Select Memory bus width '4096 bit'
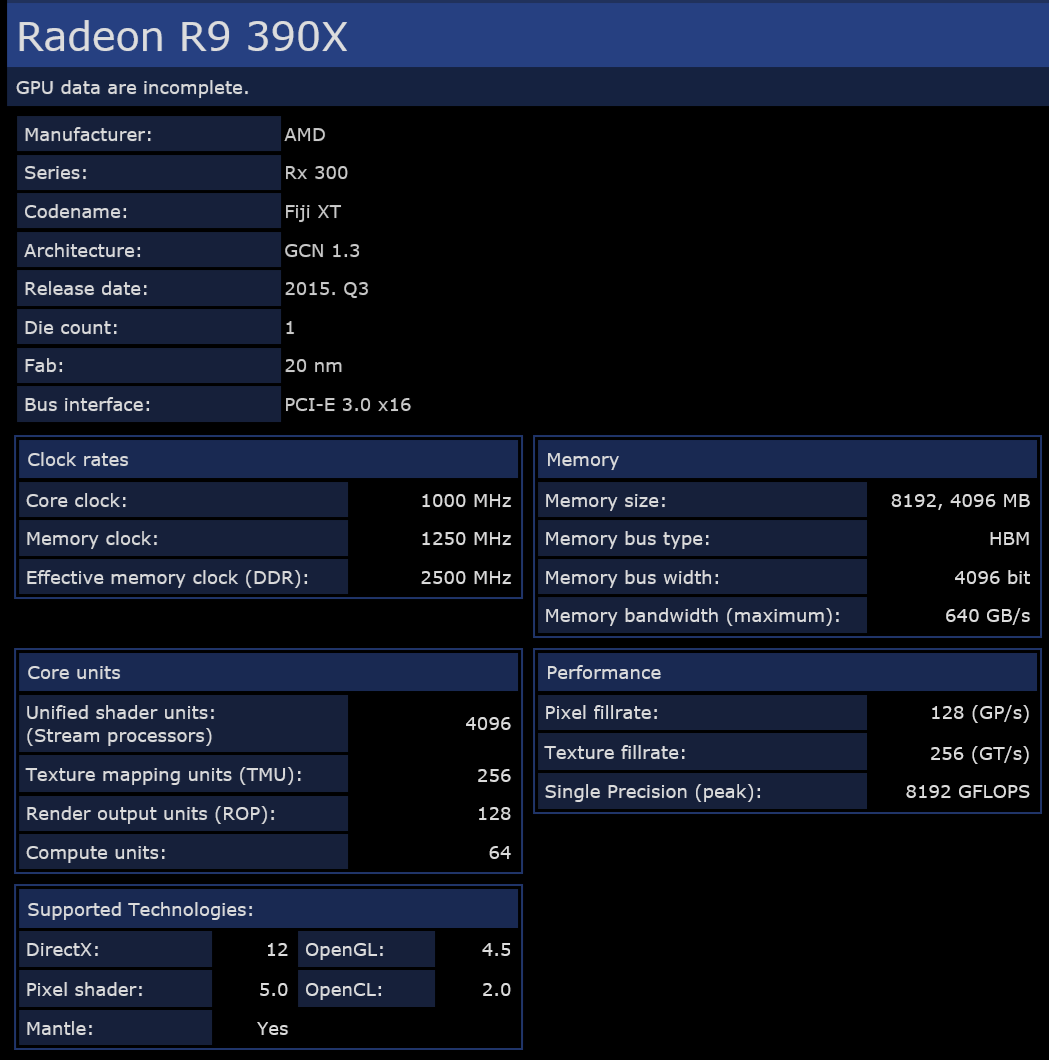 [x=992, y=578]
